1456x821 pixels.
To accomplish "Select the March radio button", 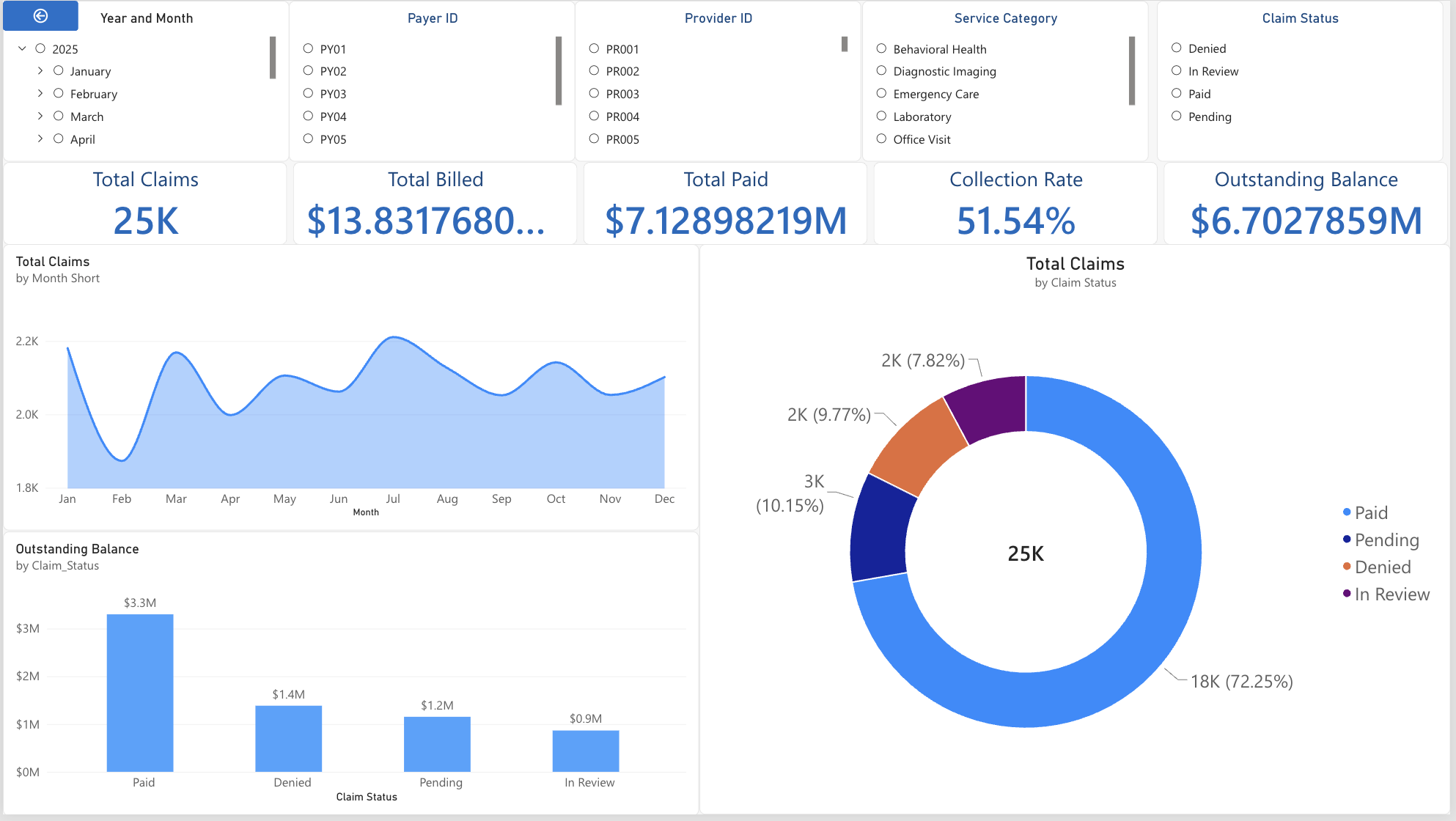I will [58, 116].
